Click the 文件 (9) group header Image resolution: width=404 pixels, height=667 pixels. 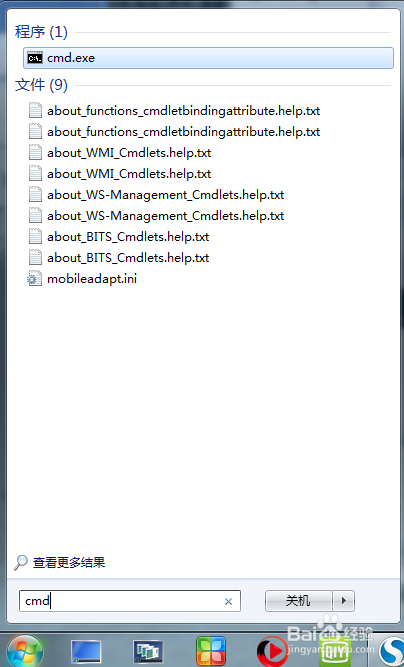click(41, 85)
